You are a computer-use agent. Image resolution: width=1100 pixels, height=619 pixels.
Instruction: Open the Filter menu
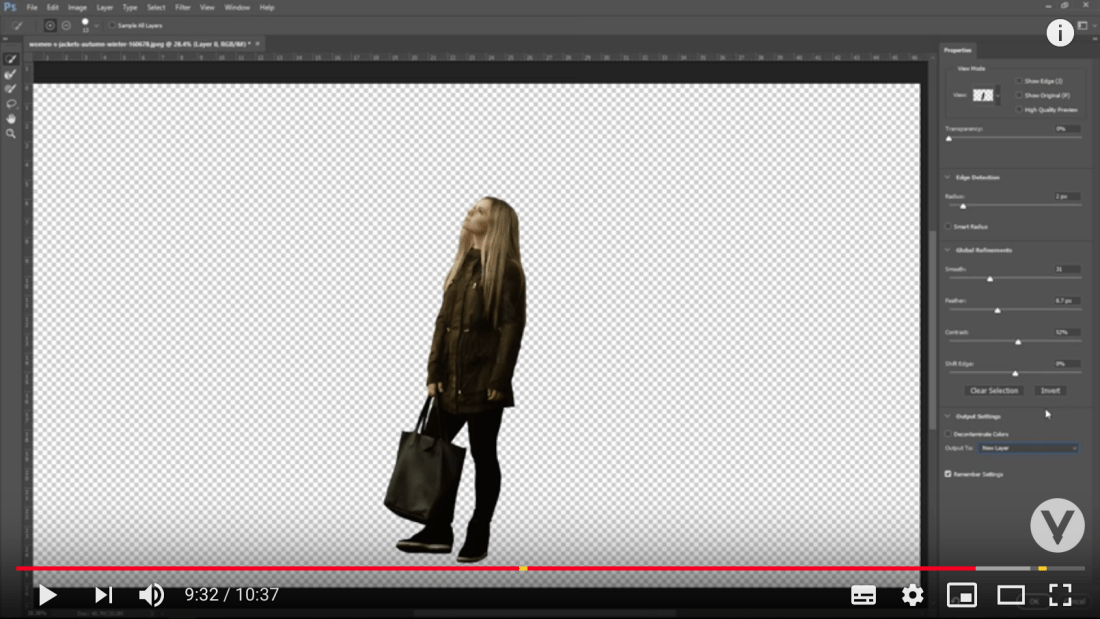[x=183, y=7]
